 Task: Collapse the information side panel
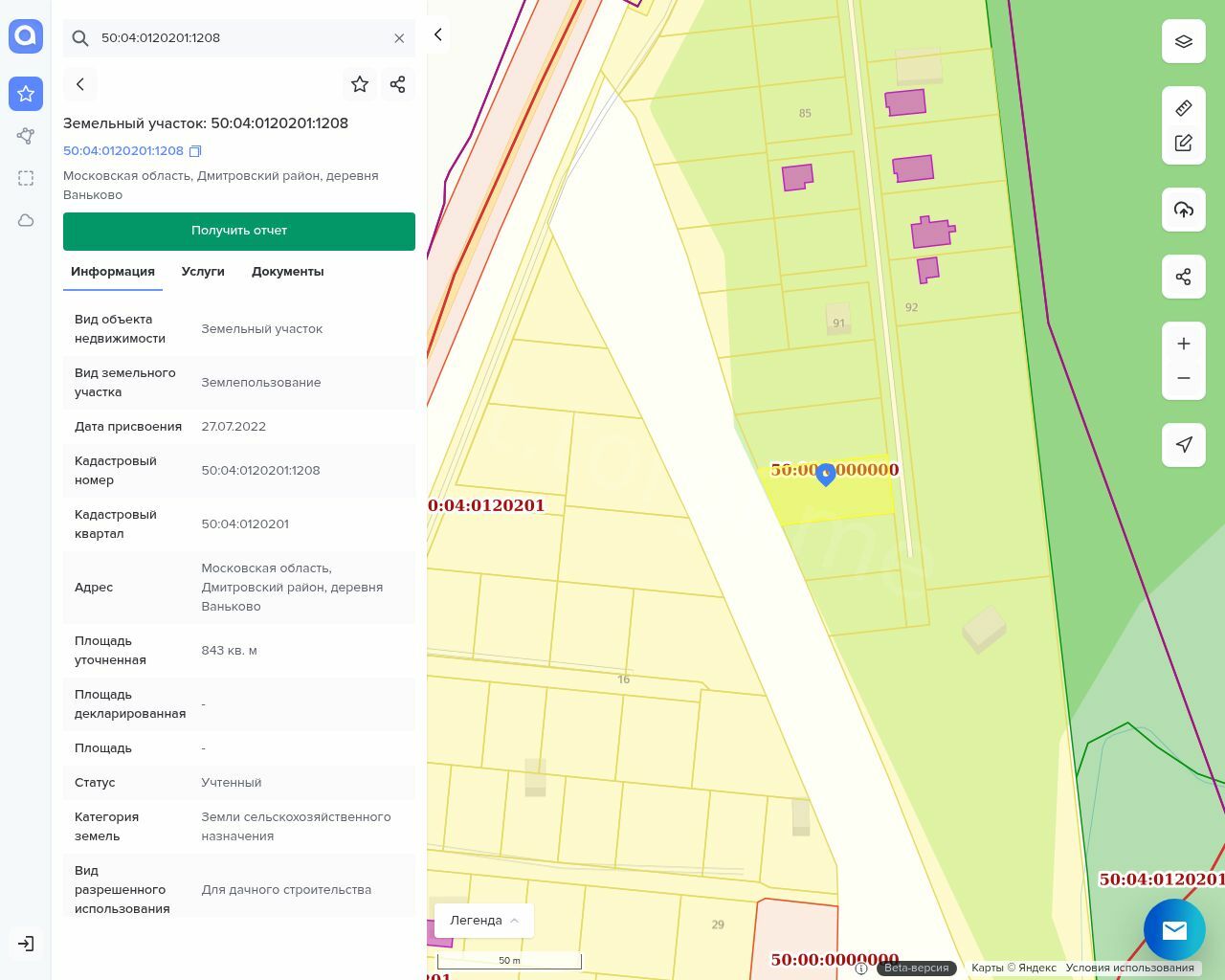pyautogui.click(x=437, y=34)
